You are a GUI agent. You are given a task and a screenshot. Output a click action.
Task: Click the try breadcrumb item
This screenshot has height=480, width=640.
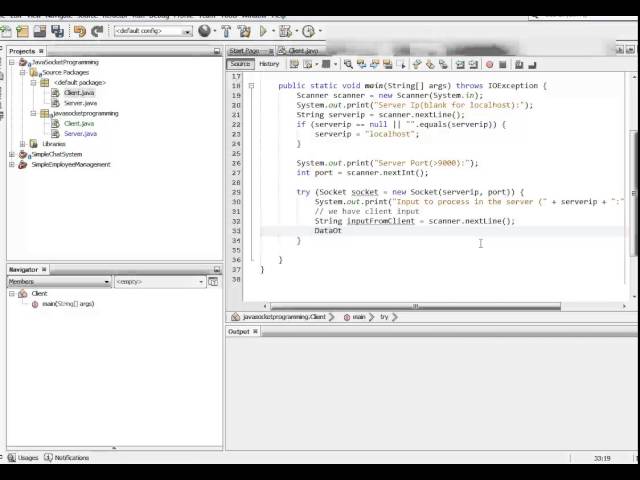tap(384, 317)
